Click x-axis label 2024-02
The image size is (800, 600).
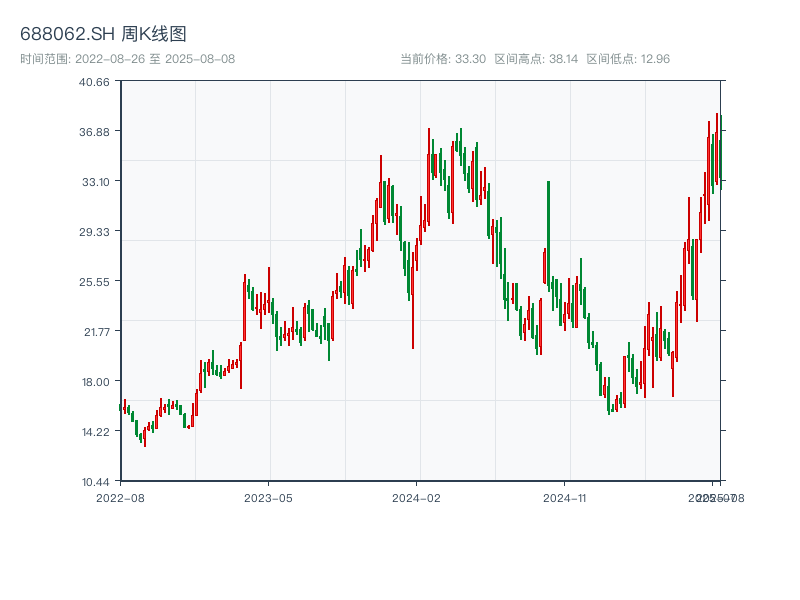[416, 498]
